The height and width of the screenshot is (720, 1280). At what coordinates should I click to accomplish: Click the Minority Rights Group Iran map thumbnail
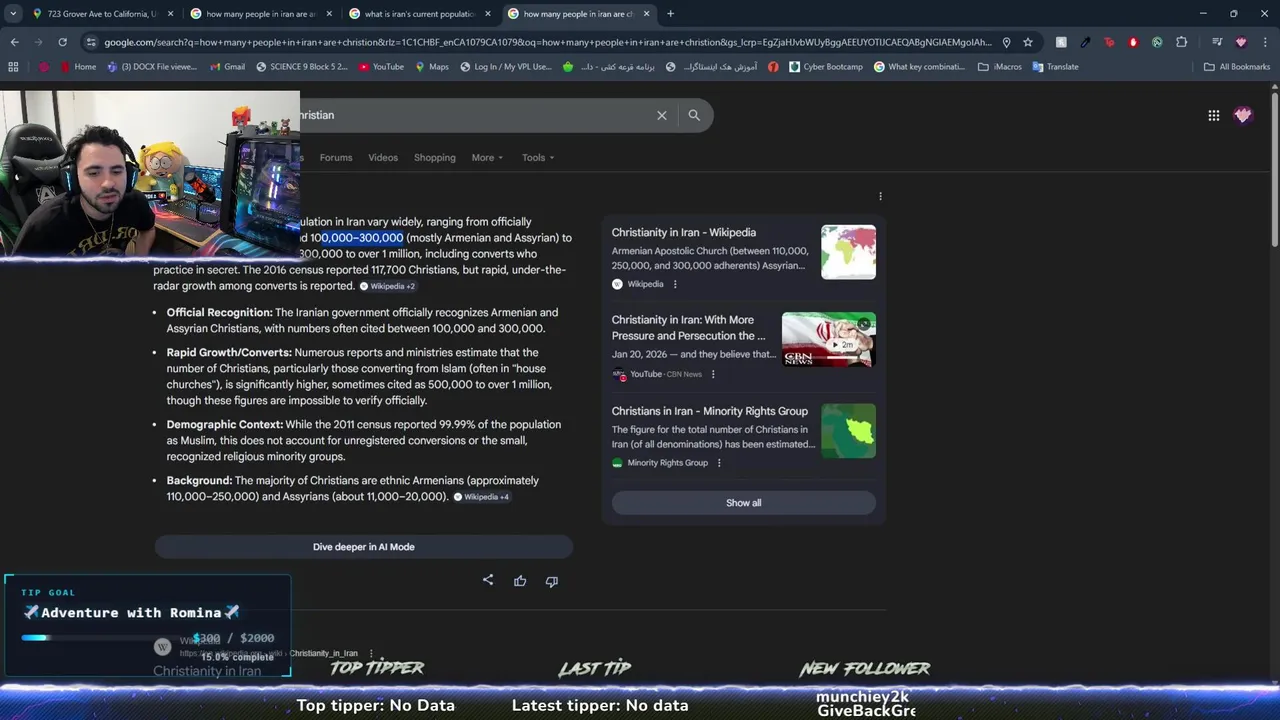[848, 431]
